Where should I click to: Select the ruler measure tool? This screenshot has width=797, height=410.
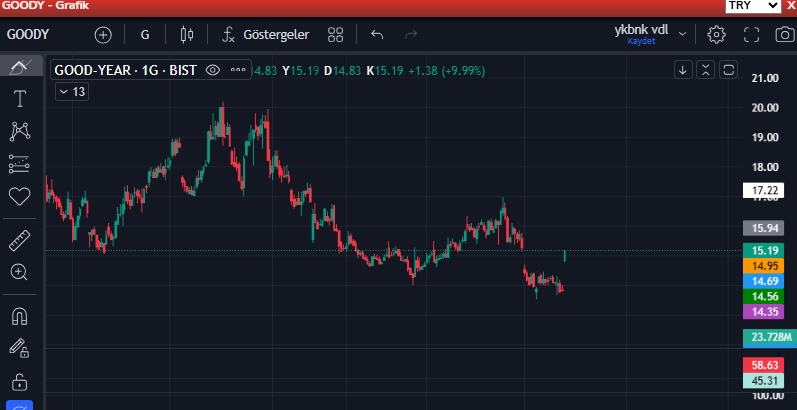(x=20, y=240)
